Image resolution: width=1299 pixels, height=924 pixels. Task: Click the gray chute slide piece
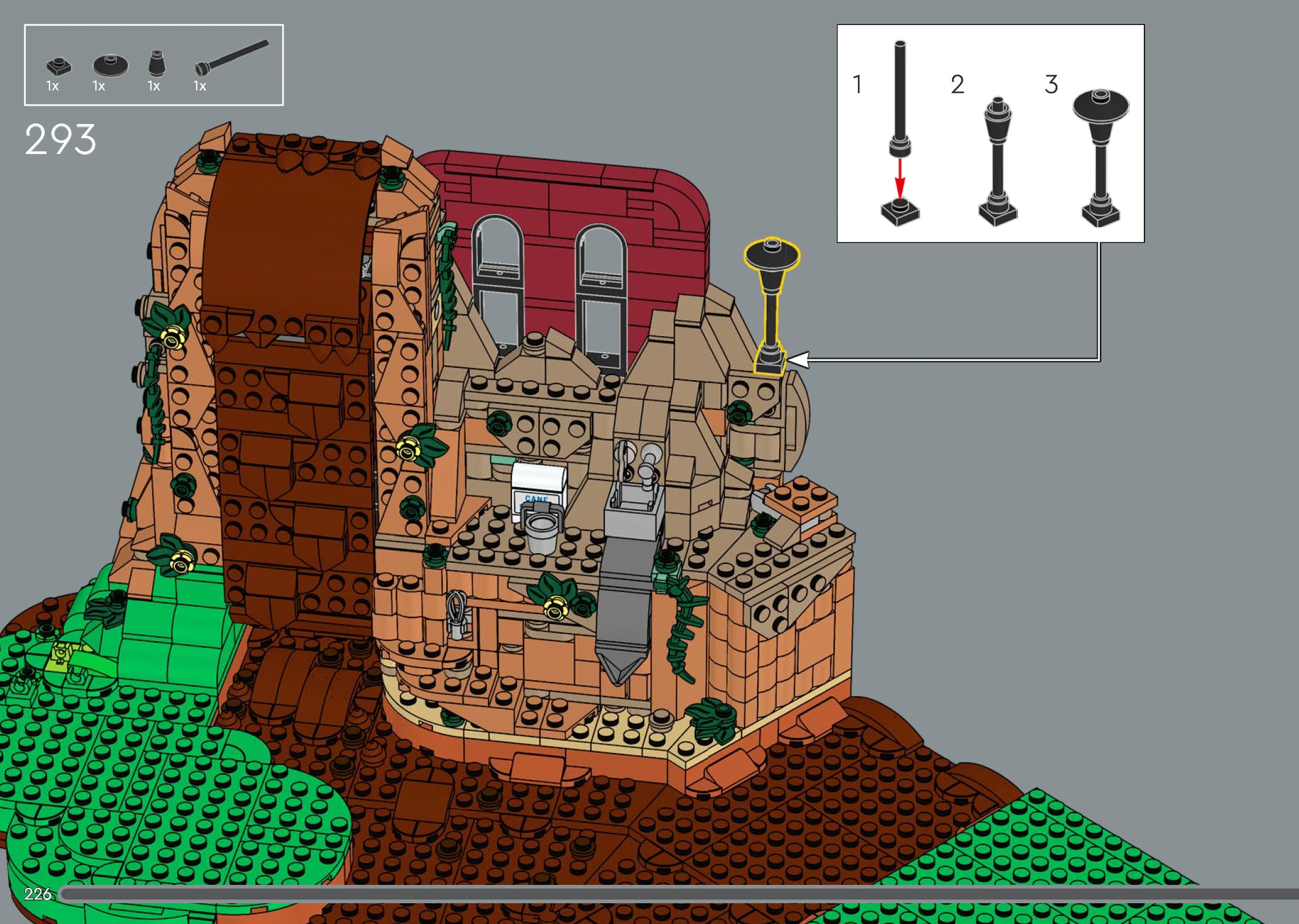click(x=624, y=605)
